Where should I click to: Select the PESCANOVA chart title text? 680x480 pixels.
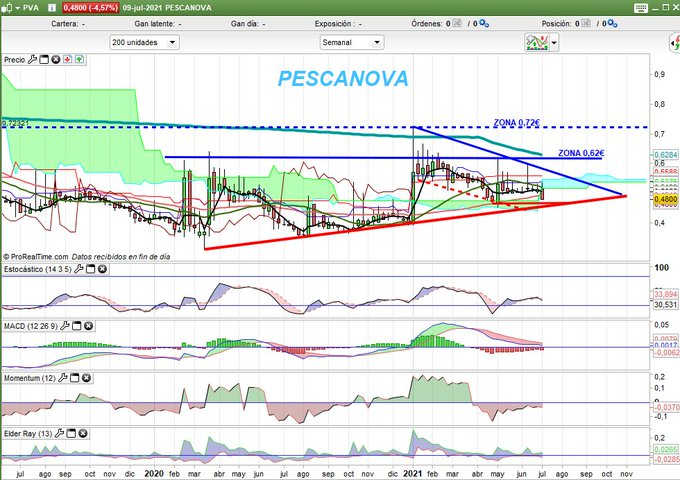pyautogui.click(x=343, y=78)
